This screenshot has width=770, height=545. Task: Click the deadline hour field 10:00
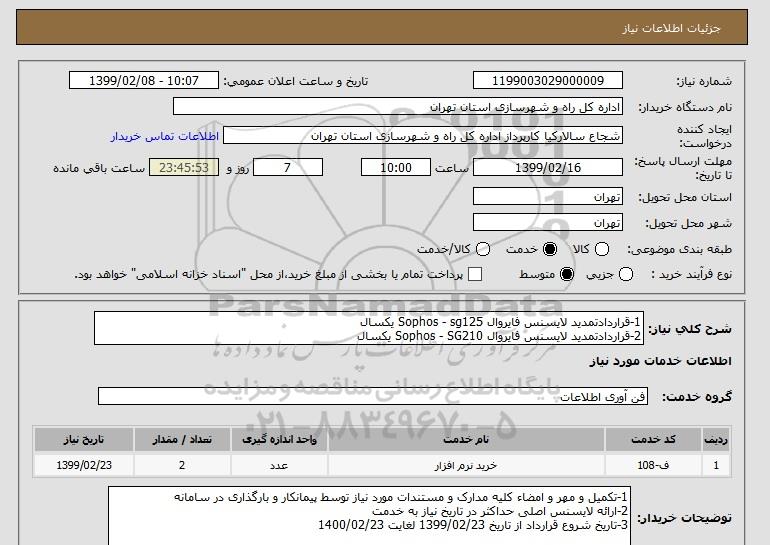[x=396, y=167]
